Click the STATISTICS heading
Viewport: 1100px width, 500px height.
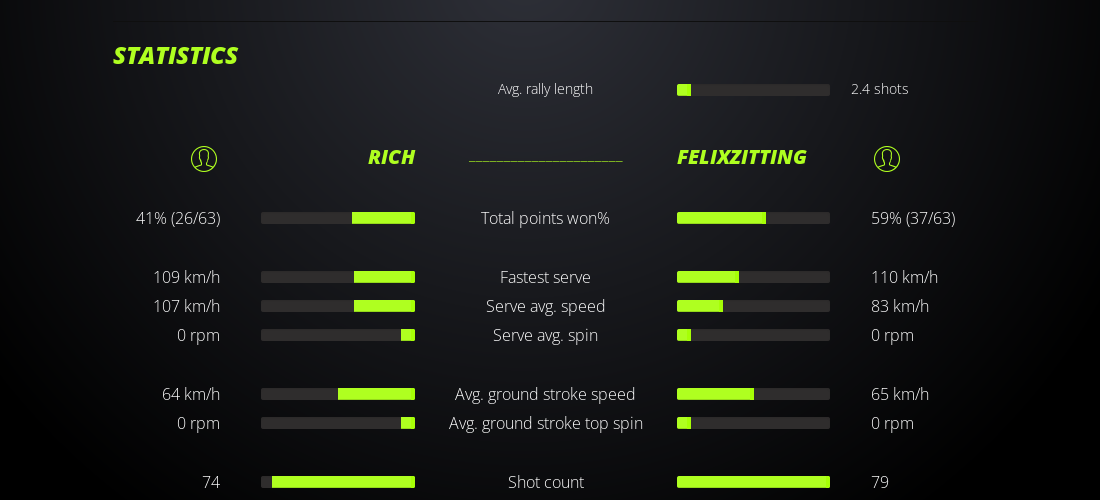coord(175,56)
